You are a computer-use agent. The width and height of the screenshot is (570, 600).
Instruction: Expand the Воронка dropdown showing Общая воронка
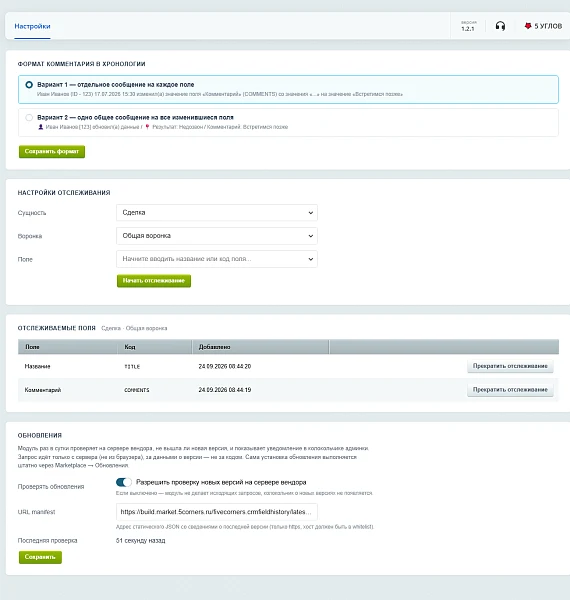pos(217,236)
